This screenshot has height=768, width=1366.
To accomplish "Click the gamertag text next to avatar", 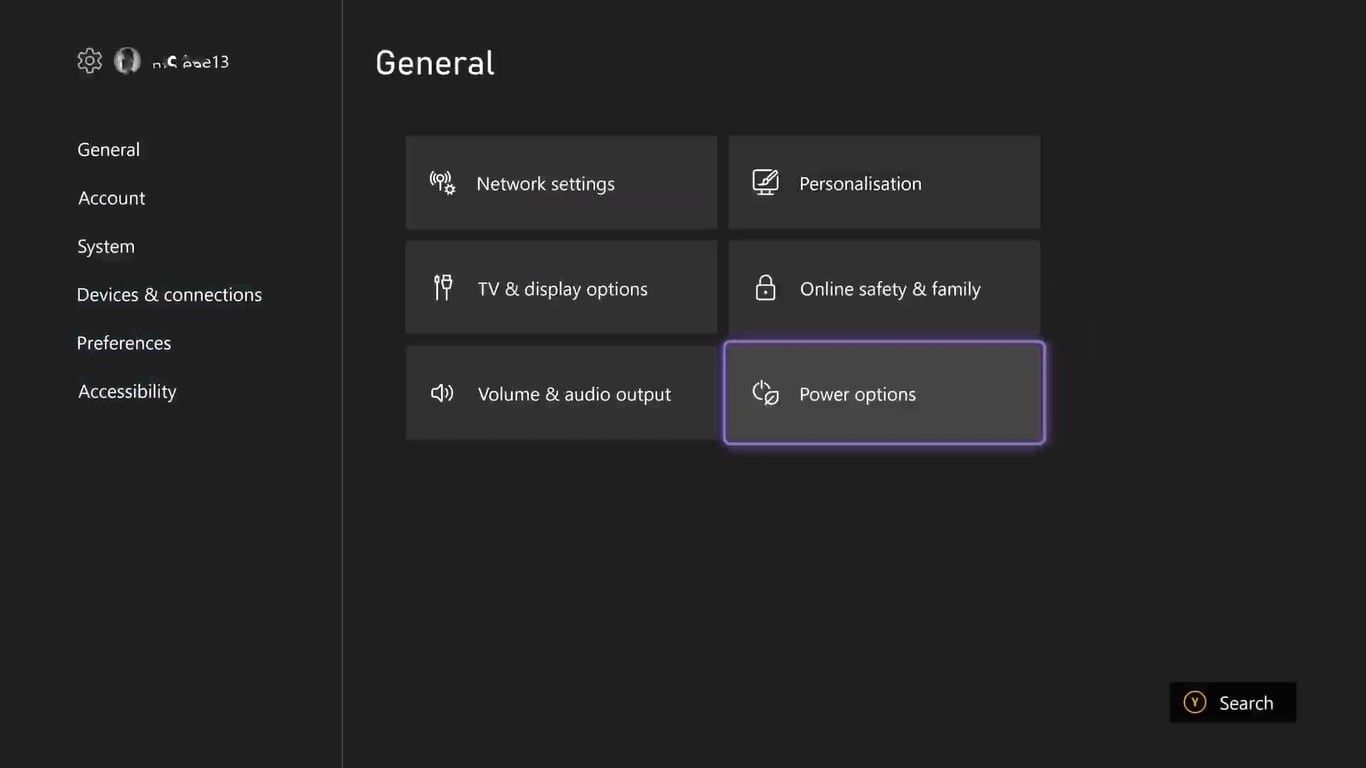I will [x=191, y=62].
